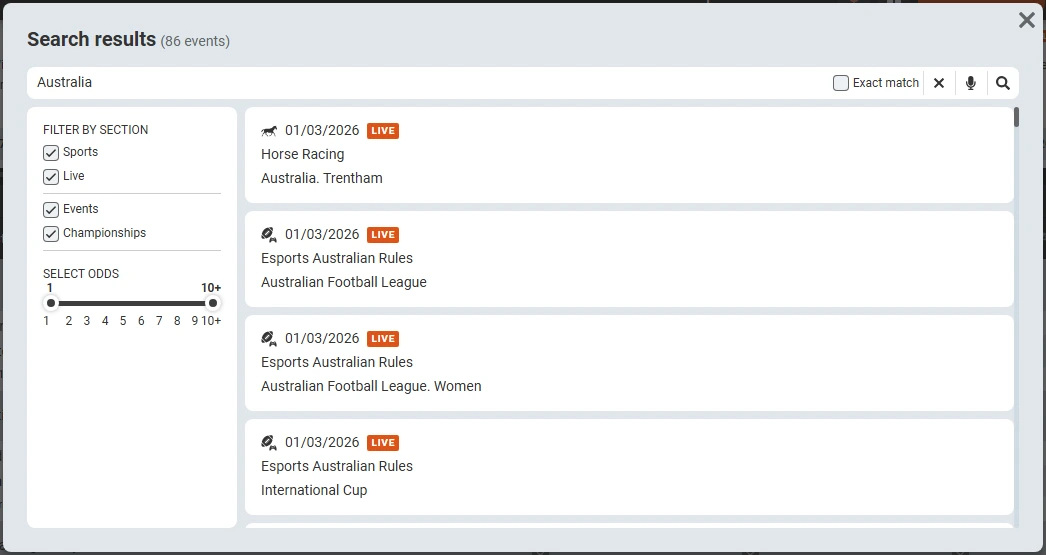Screen dimensions: 1046x555
Task: Uncheck the Sports section filter
Action: click(x=51, y=153)
